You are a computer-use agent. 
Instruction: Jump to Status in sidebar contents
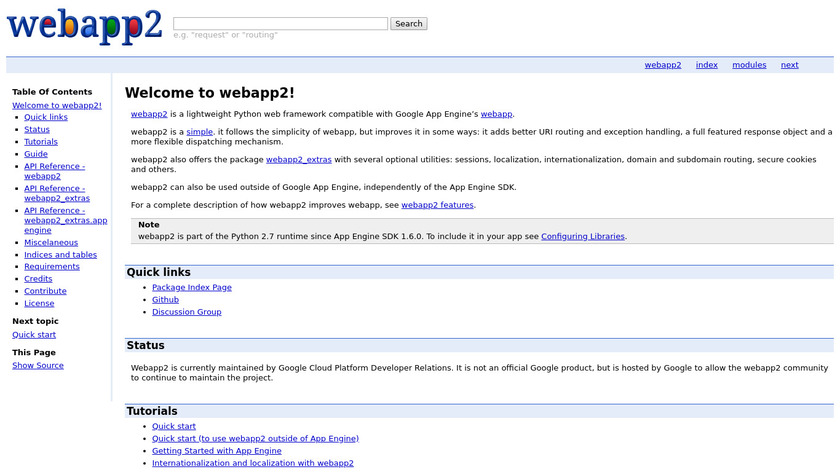pos(36,129)
